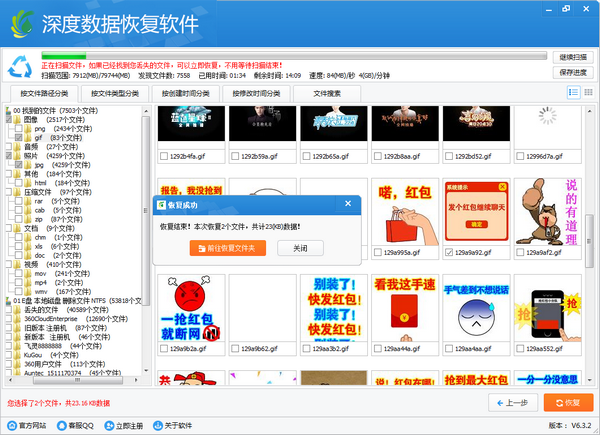600x435 pixels.
Task: Toggle the 视频 category tree checkbox
Action: click(8, 264)
